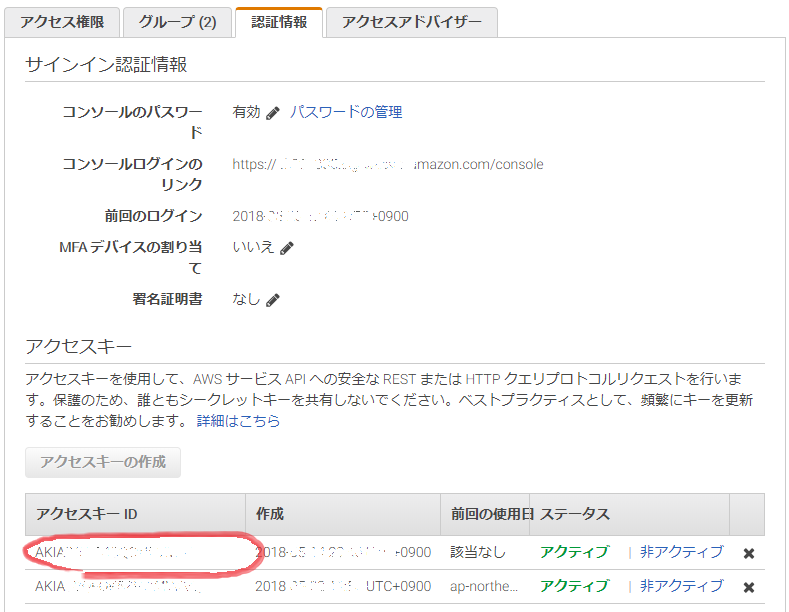Switch to the アクセス権限 tab
The width and height of the screenshot is (789, 612).
coord(63,22)
